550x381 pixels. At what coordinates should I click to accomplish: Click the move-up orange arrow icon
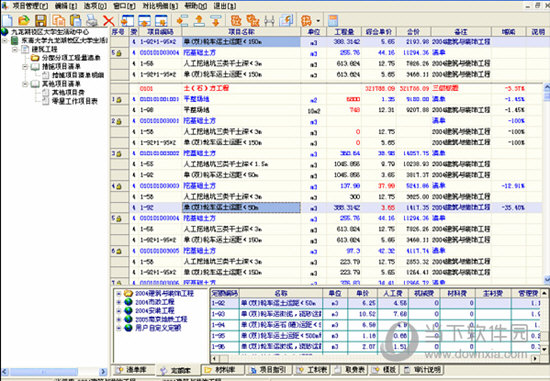199,20
